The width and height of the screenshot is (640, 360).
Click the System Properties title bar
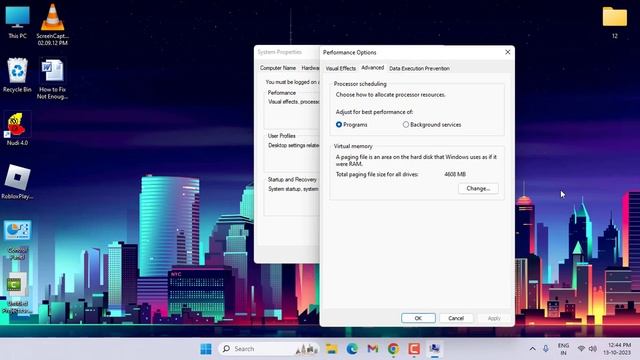(x=287, y=52)
